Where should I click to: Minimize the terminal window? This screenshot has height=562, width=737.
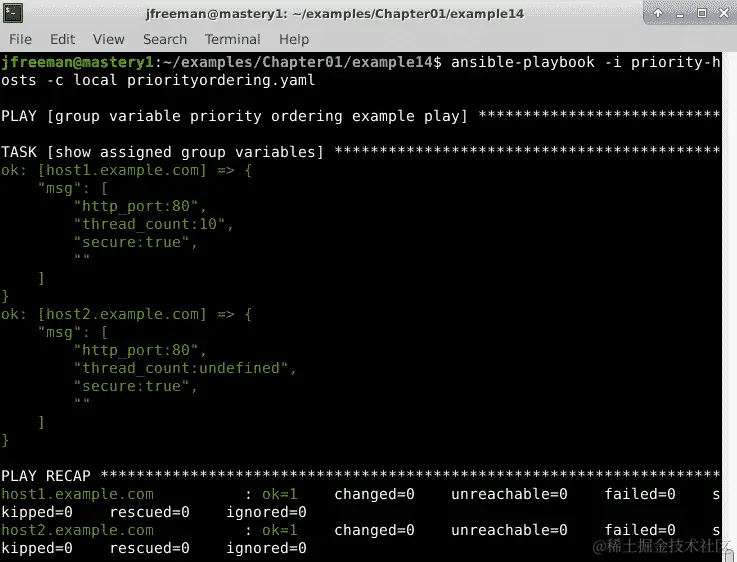(680, 14)
